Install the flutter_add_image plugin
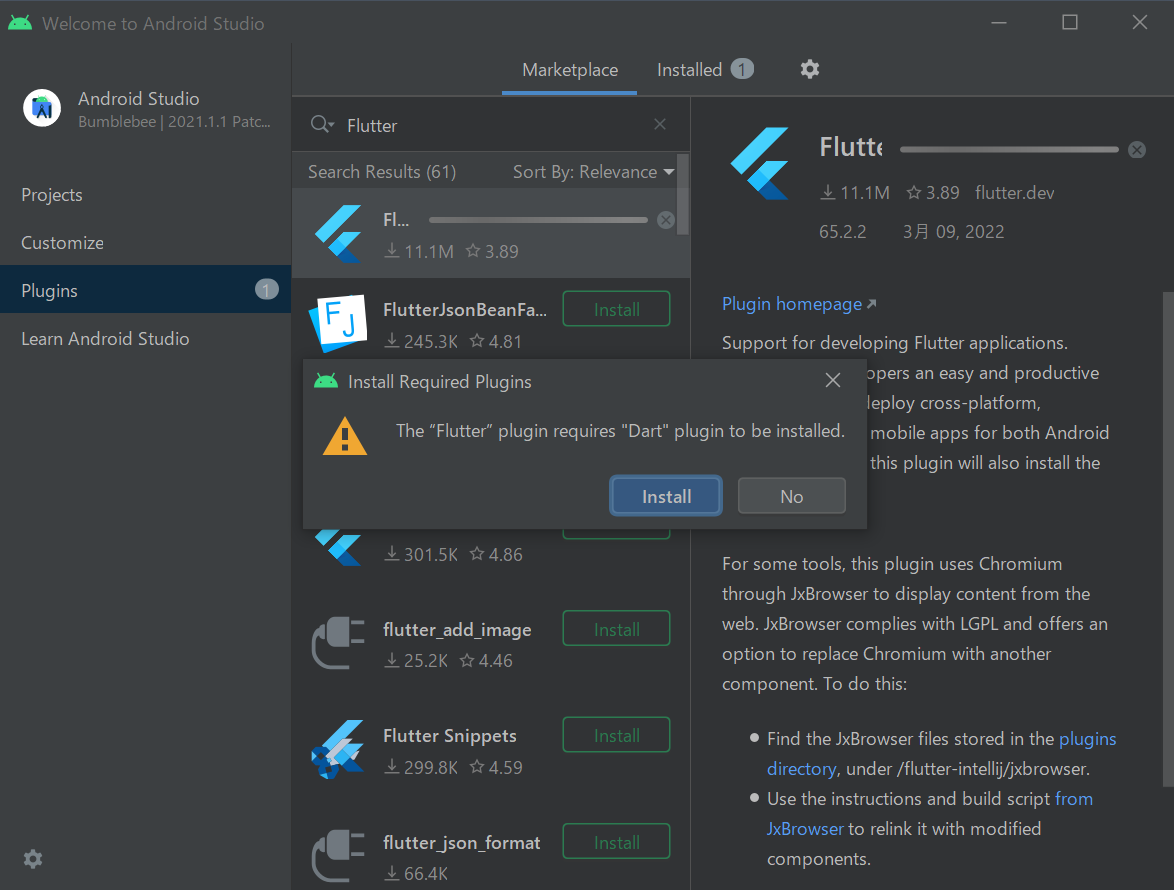 616,630
